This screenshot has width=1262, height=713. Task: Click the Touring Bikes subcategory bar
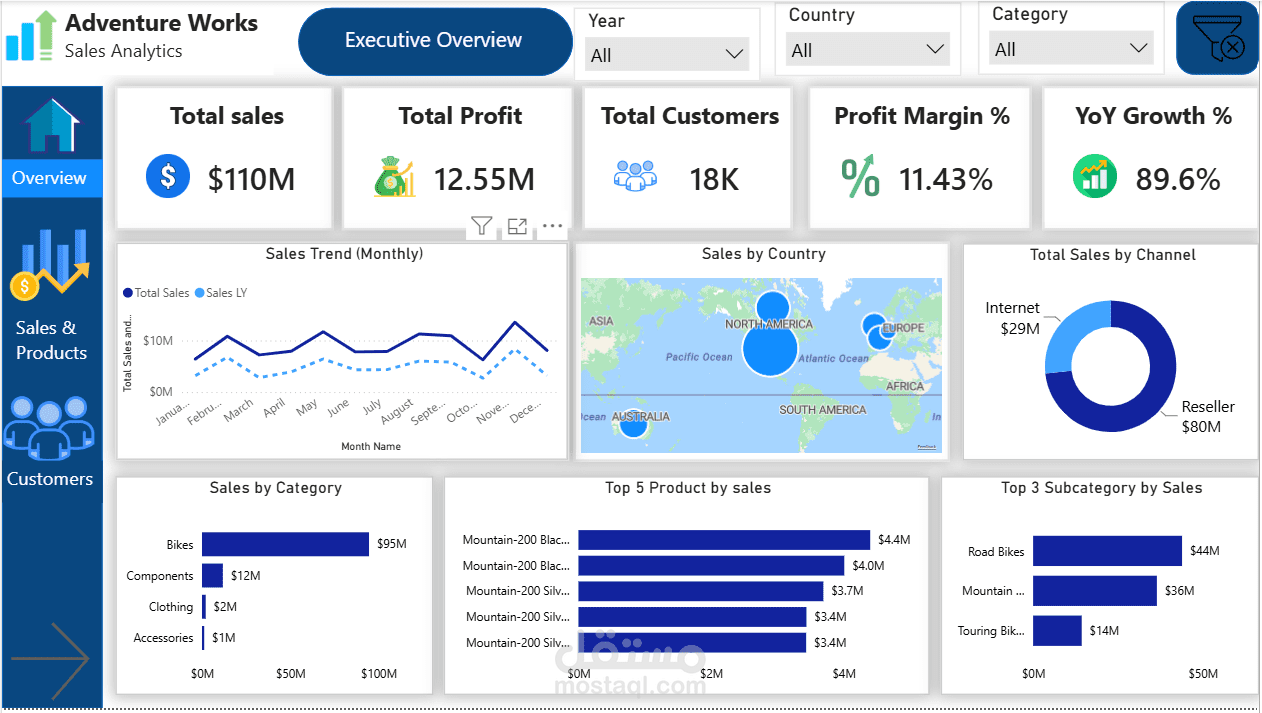point(1057,631)
